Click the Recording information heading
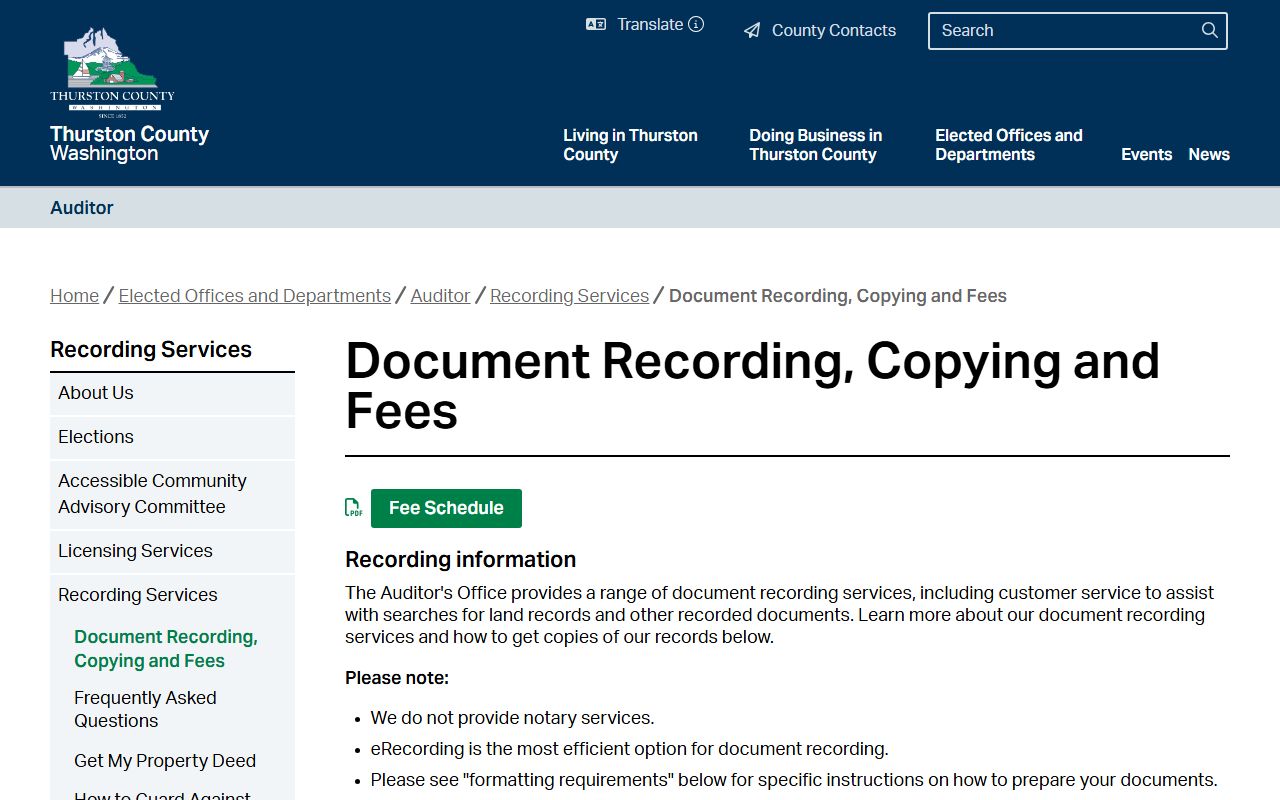 pos(460,559)
